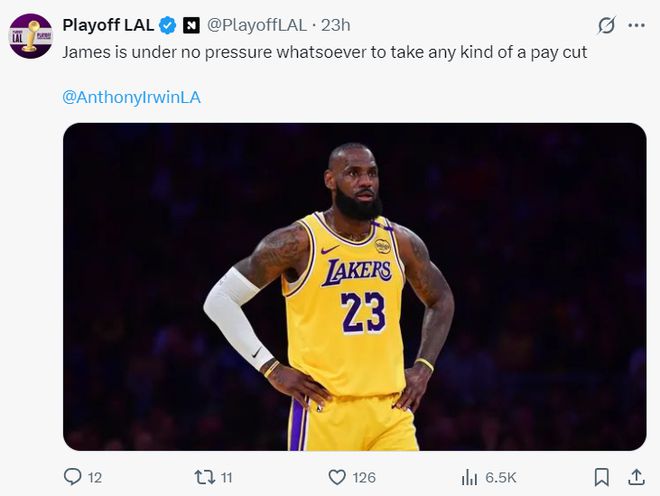Click the reply count of 12
Viewport: 660px width, 496px height.
click(96, 478)
